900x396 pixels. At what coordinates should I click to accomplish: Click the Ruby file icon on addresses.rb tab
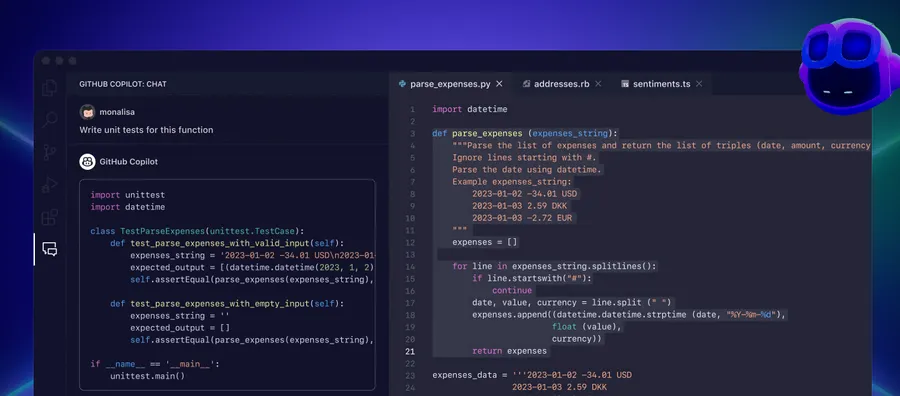pos(526,84)
